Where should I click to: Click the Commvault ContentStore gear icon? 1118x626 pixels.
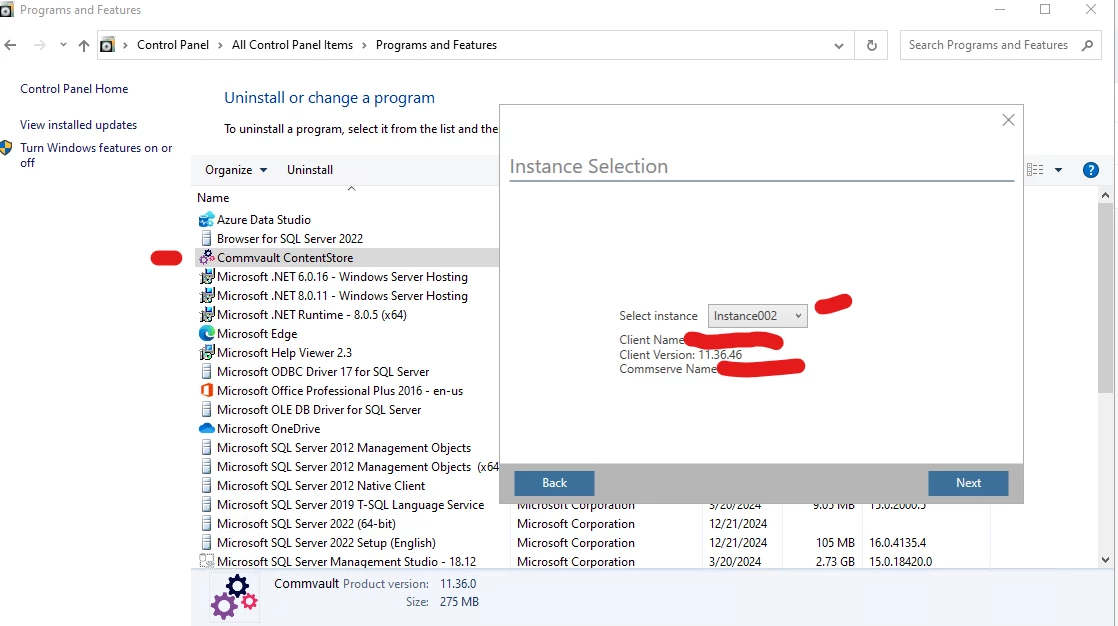coord(206,257)
